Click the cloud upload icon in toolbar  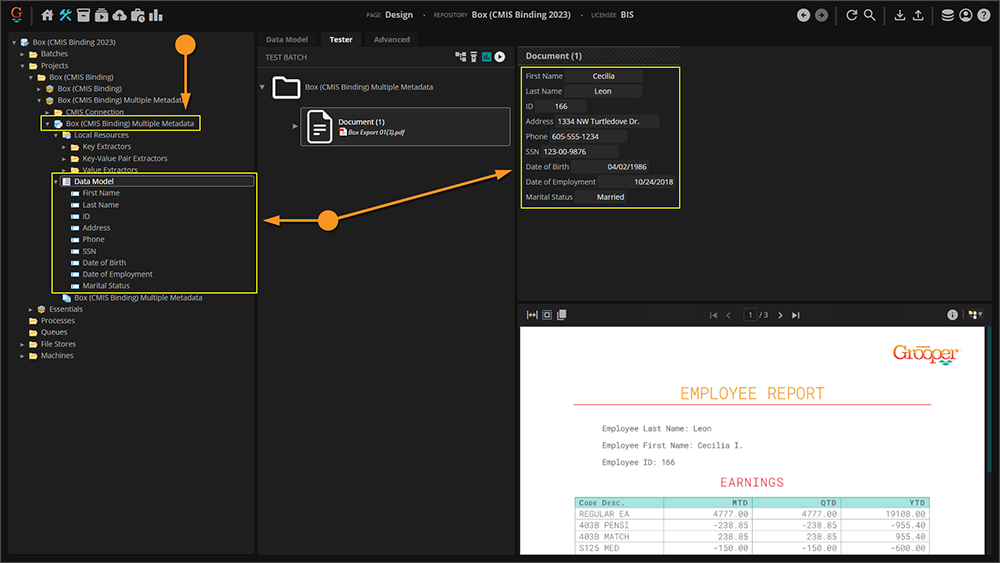point(120,15)
